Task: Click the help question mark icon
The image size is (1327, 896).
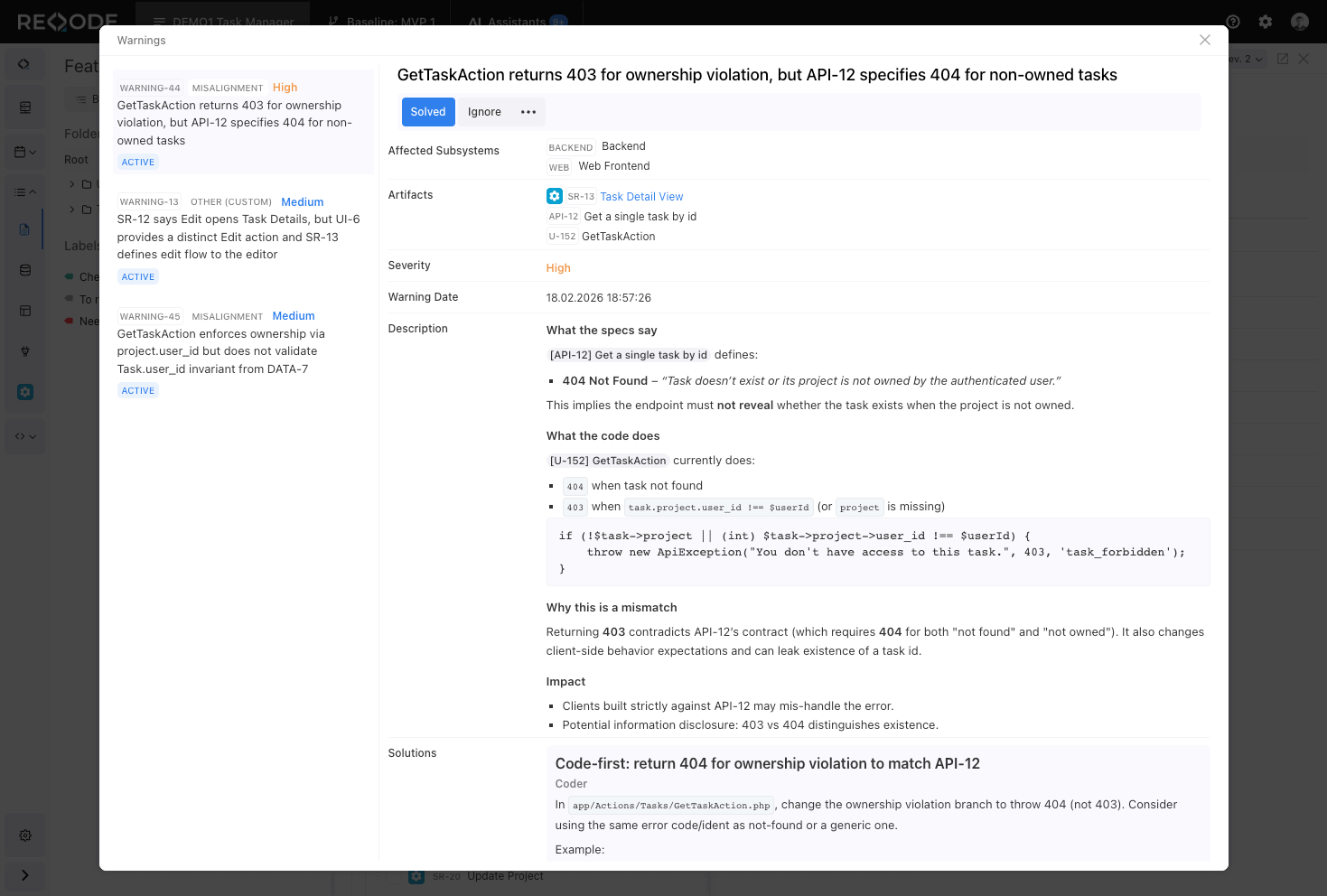Action: 1233,22
